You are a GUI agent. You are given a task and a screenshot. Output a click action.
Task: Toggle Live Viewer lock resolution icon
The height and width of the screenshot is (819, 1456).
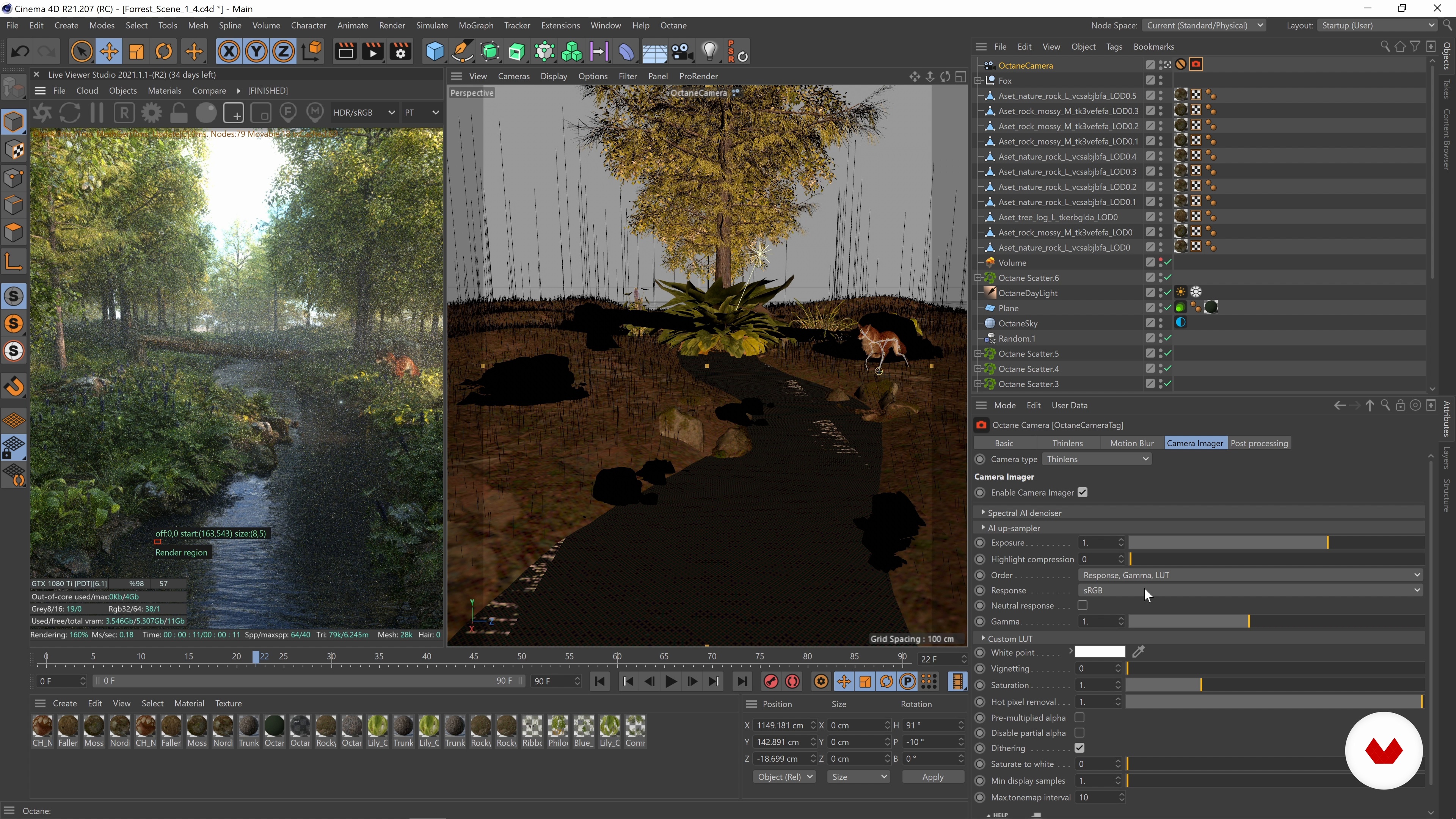click(179, 113)
